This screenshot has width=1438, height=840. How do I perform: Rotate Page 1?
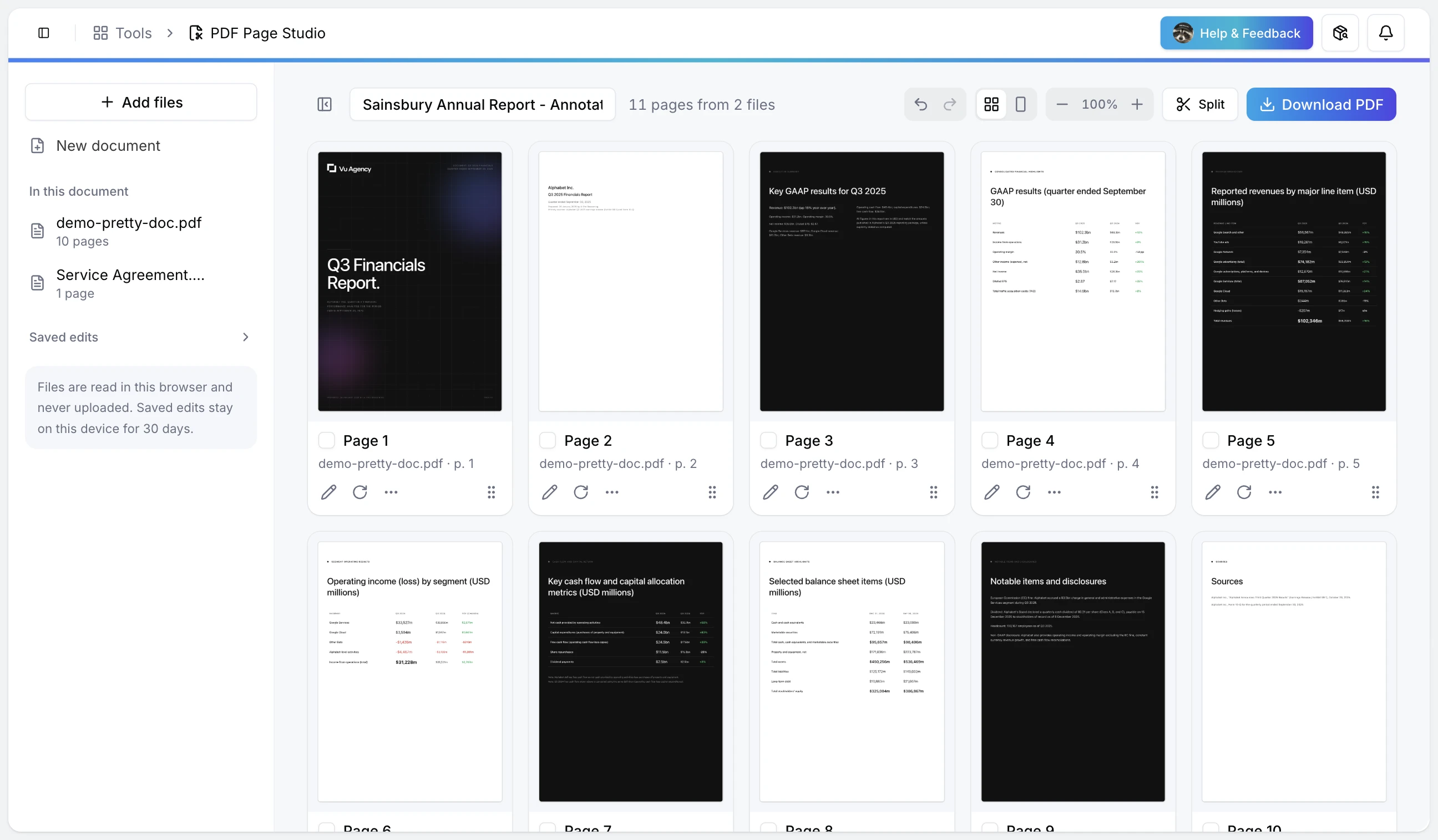[359, 492]
